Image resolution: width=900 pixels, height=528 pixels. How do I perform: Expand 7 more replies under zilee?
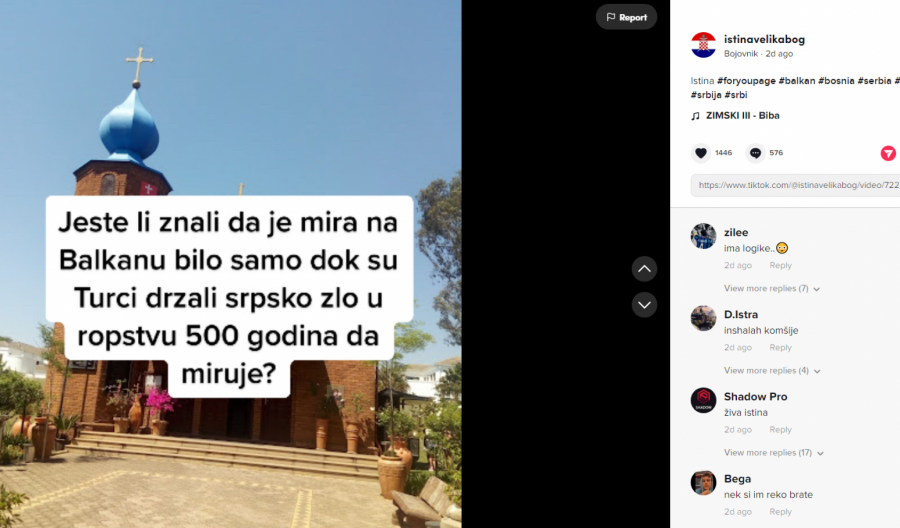771,289
